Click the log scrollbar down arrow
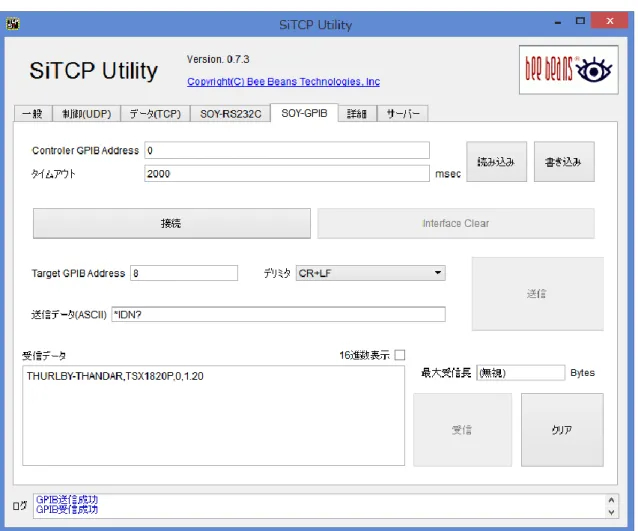Screen dimensions: 638x531 click(611, 512)
